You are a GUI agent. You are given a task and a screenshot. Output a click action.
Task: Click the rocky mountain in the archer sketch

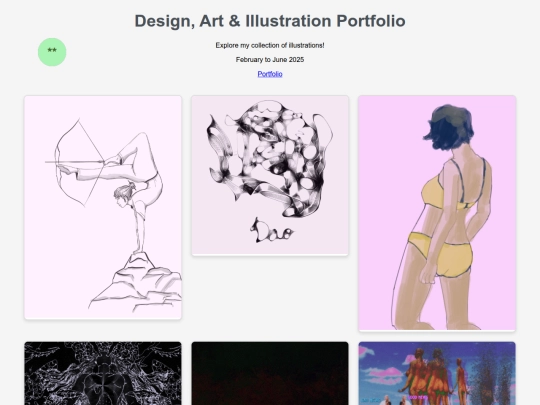(136, 283)
